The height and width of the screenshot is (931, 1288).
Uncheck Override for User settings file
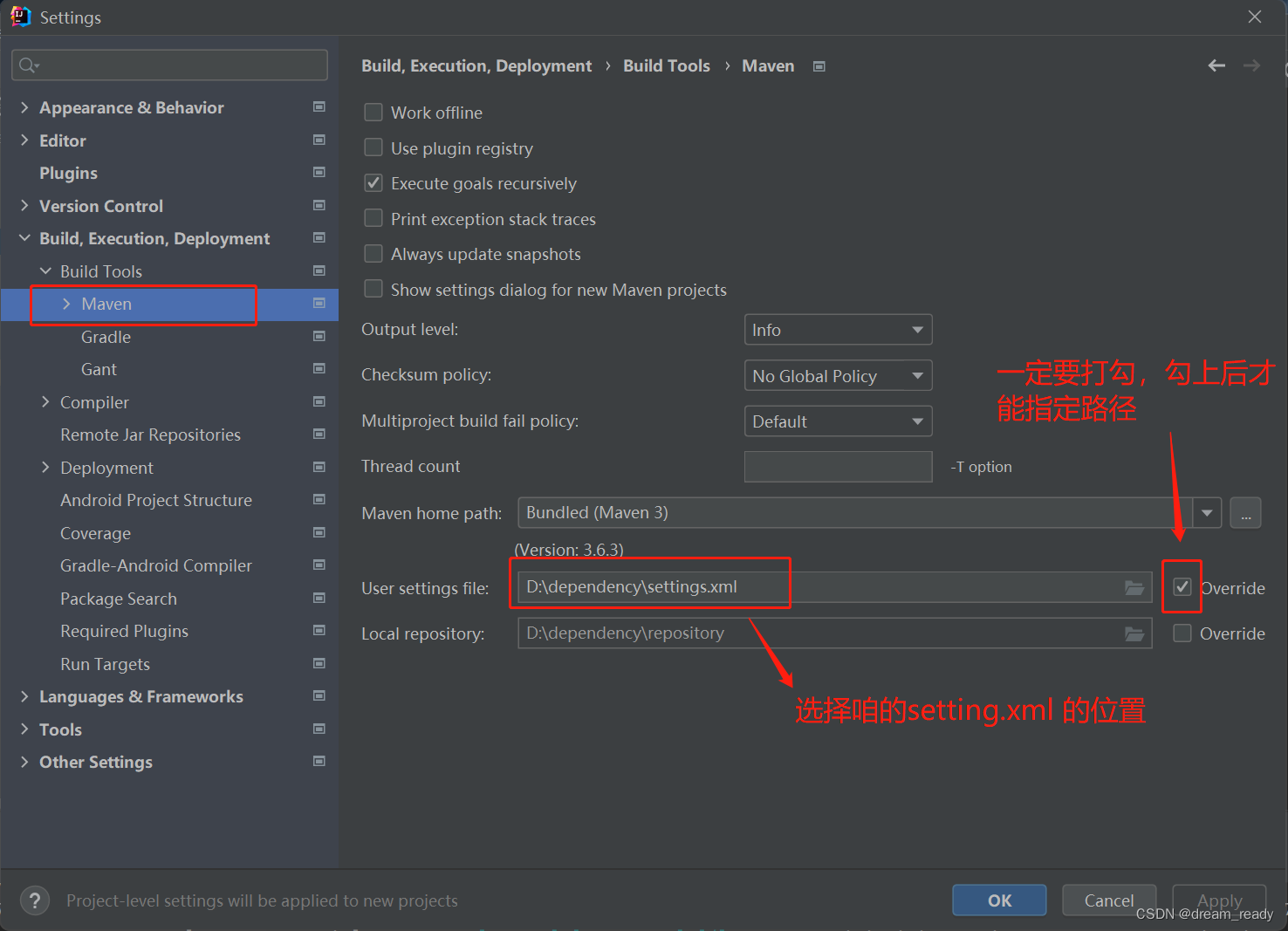click(1182, 587)
